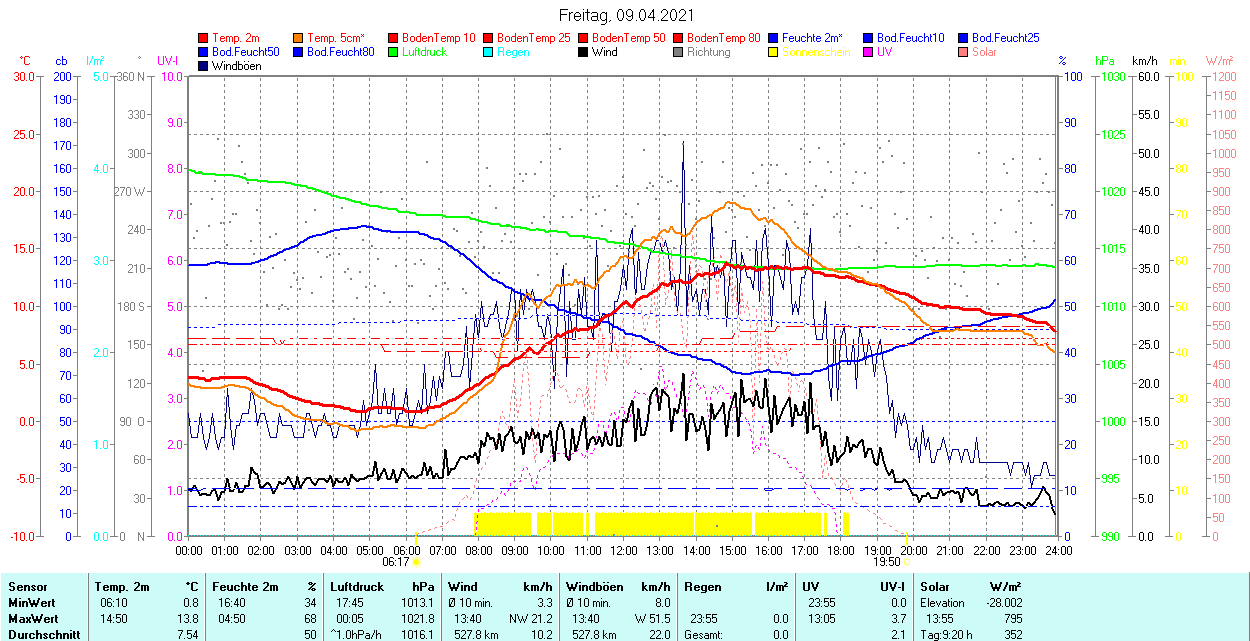Click the pink Solar legend square

[x=964, y=52]
